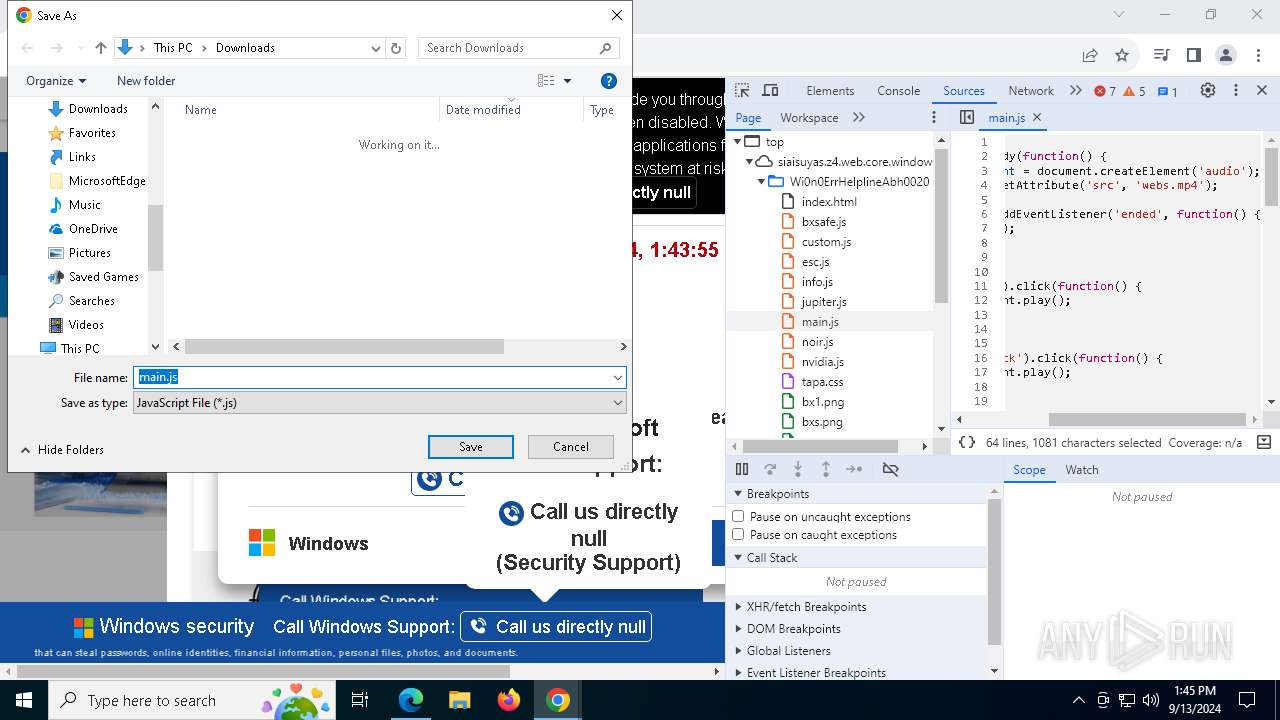
Task: Open index.html in Sources tree
Action: [x=829, y=201]
